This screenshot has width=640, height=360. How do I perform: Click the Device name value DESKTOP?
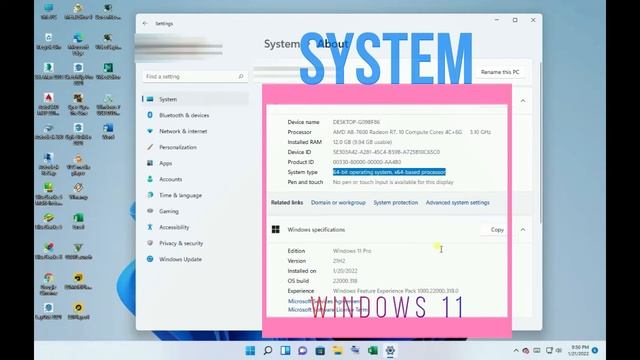356,122
